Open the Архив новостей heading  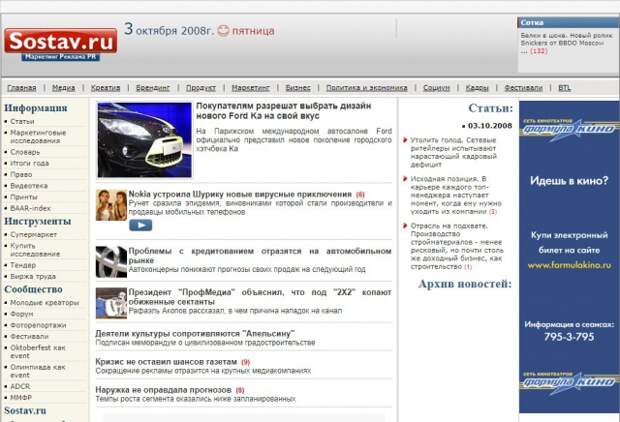pyautogui.click(x=465, y=284)
